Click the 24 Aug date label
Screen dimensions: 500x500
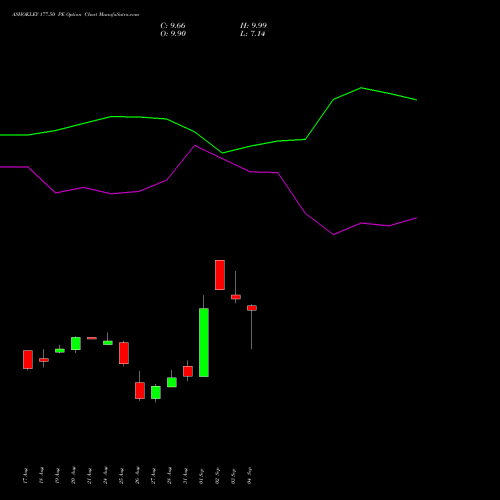click(106, 476)
